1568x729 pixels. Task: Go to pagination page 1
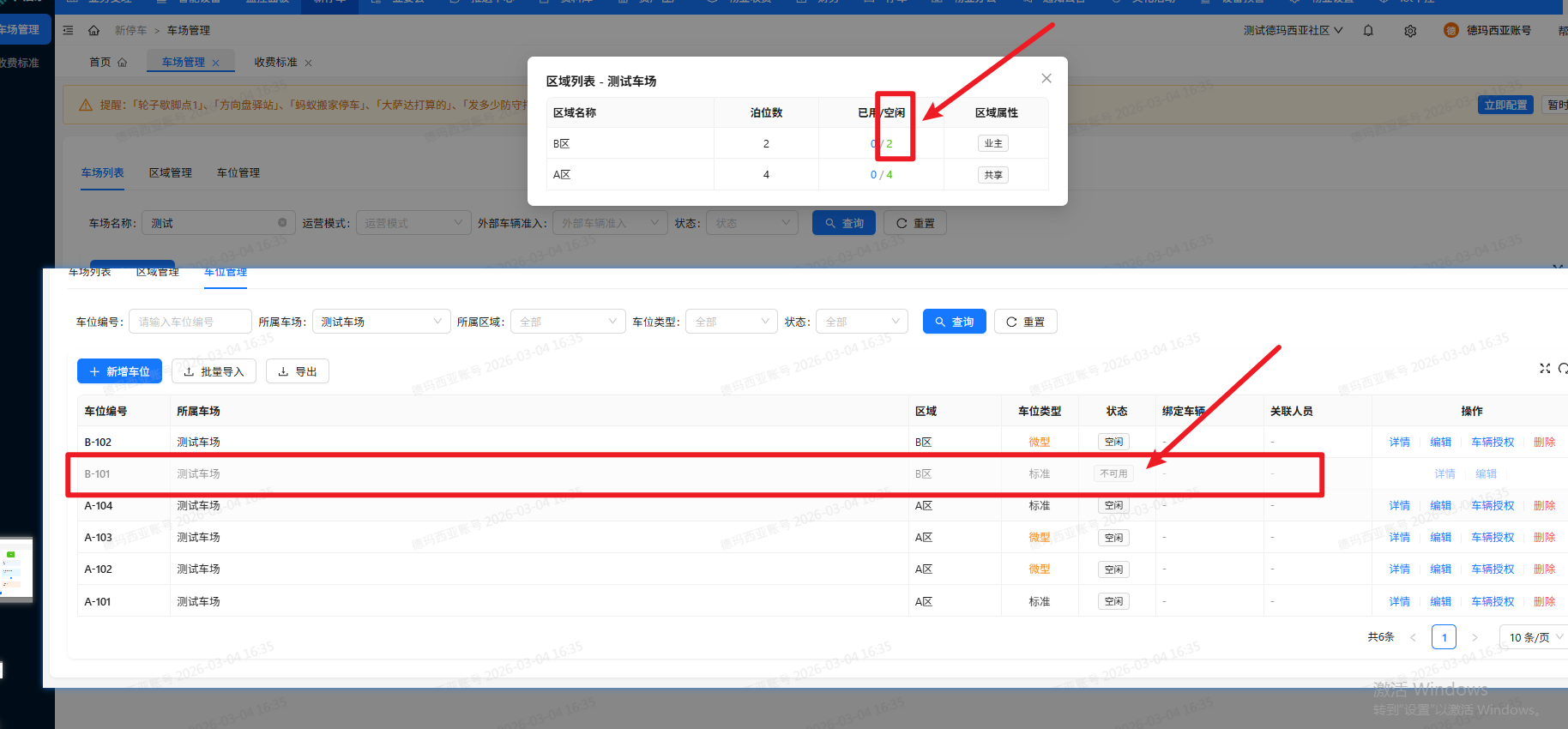[1444, 637]
